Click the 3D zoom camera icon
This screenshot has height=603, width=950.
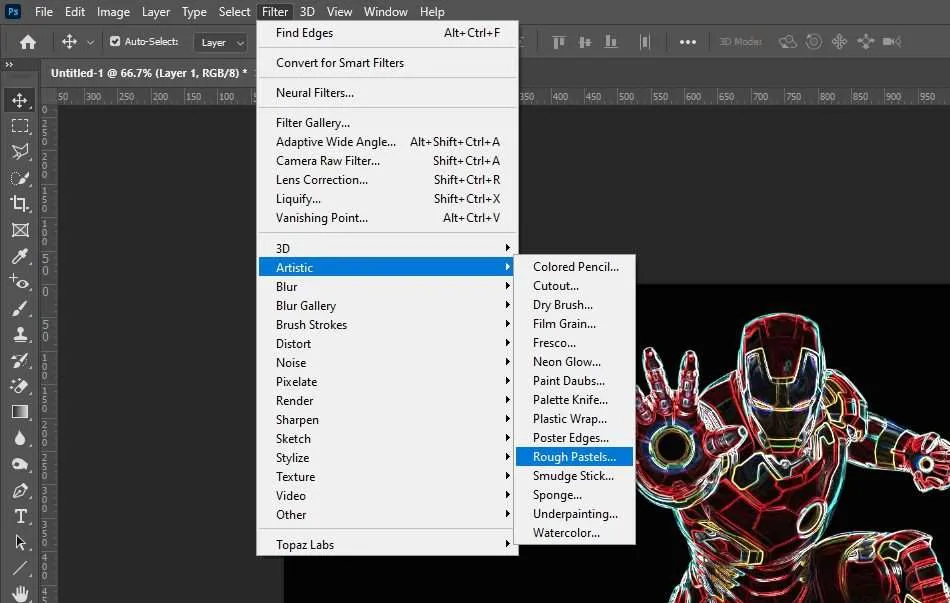tap(892, 42)
